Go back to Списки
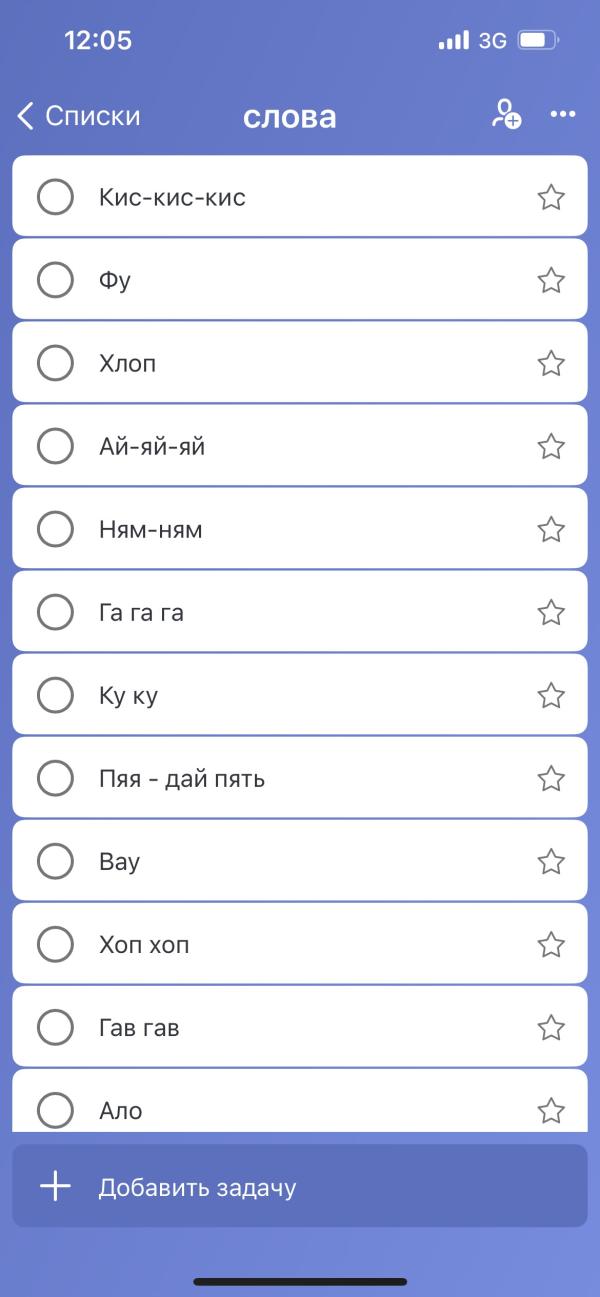The image size is (600, 1297). coord(79,116)
